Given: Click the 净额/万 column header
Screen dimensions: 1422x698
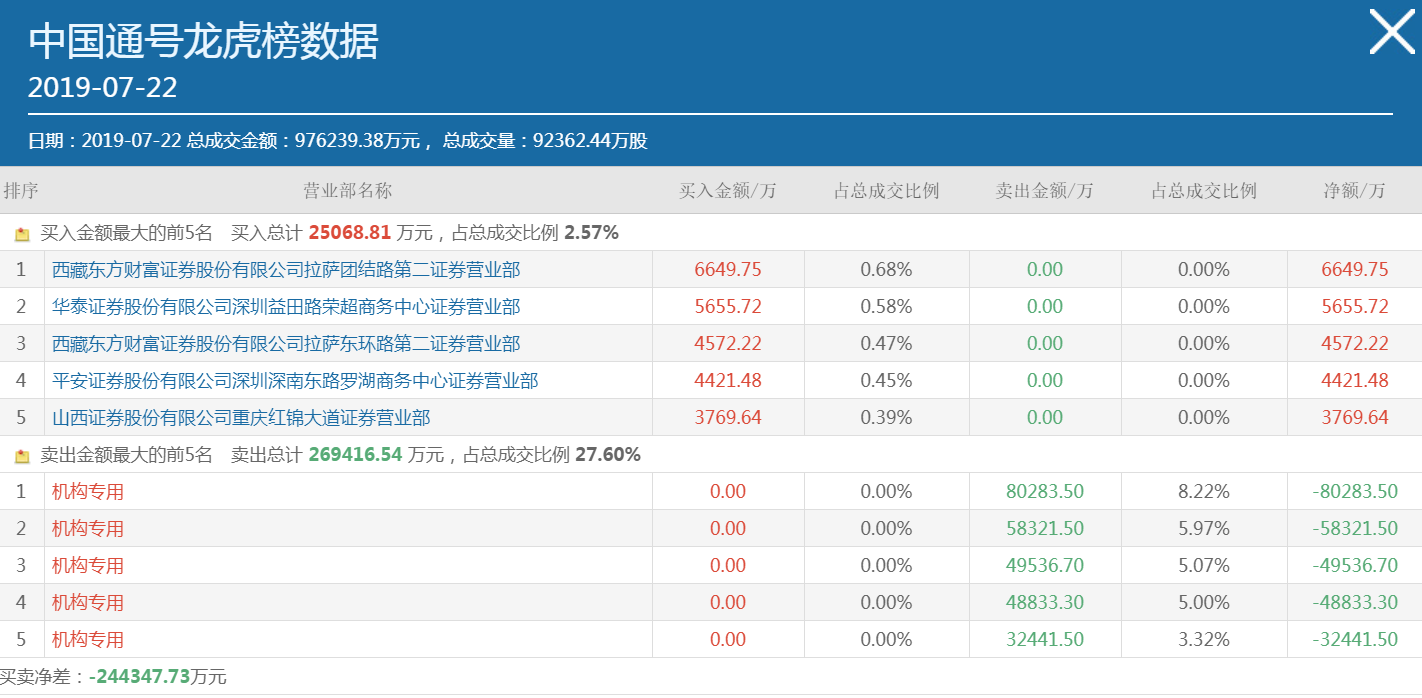Looking at the screenshot, I should click(x=1355, y=191).
